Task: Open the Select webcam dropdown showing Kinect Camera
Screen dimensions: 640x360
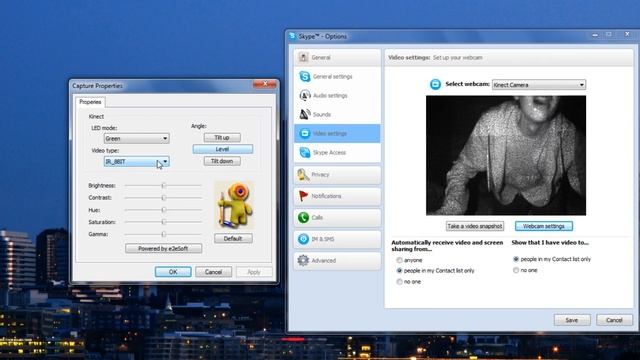Action: pos(539,84)
